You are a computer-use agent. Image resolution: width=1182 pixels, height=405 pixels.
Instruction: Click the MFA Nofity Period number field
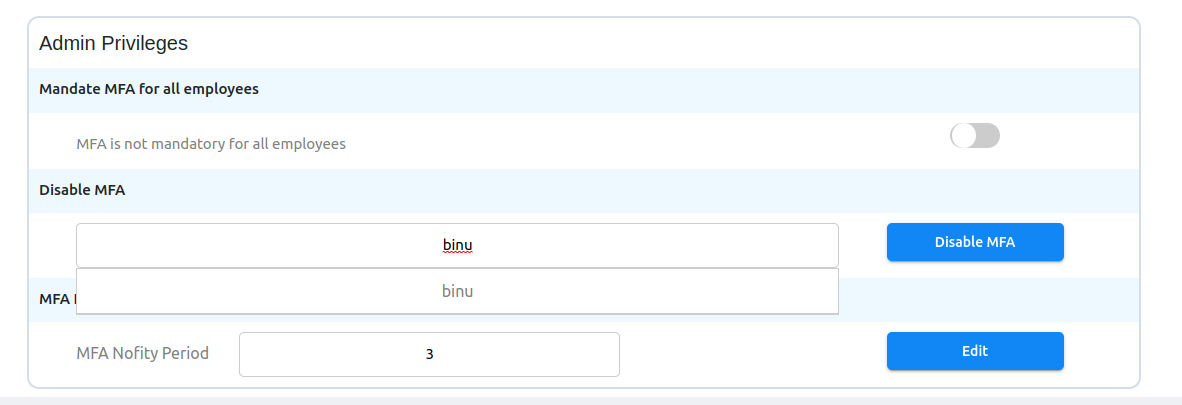(x=520, y=354)
